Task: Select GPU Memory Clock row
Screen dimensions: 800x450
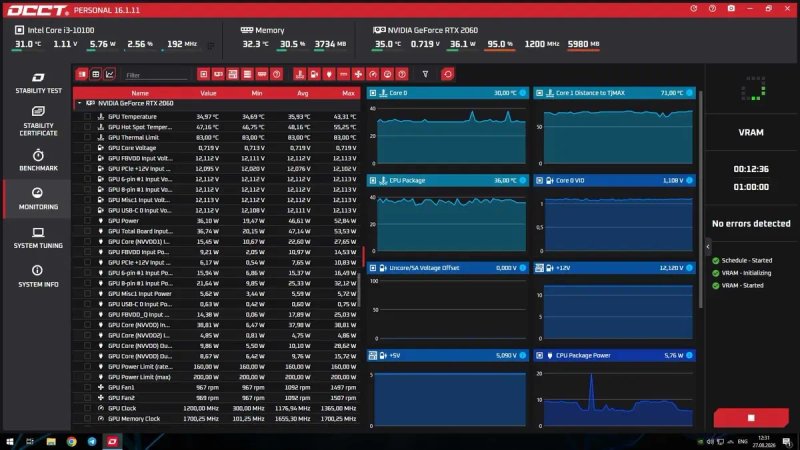Action: [216, 419]
